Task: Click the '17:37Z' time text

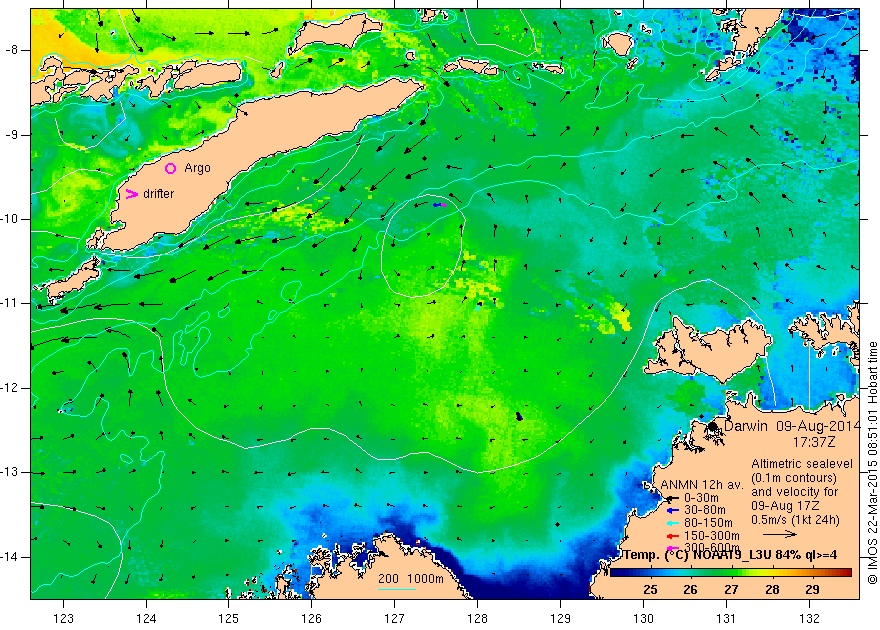Action: (814, 442)
